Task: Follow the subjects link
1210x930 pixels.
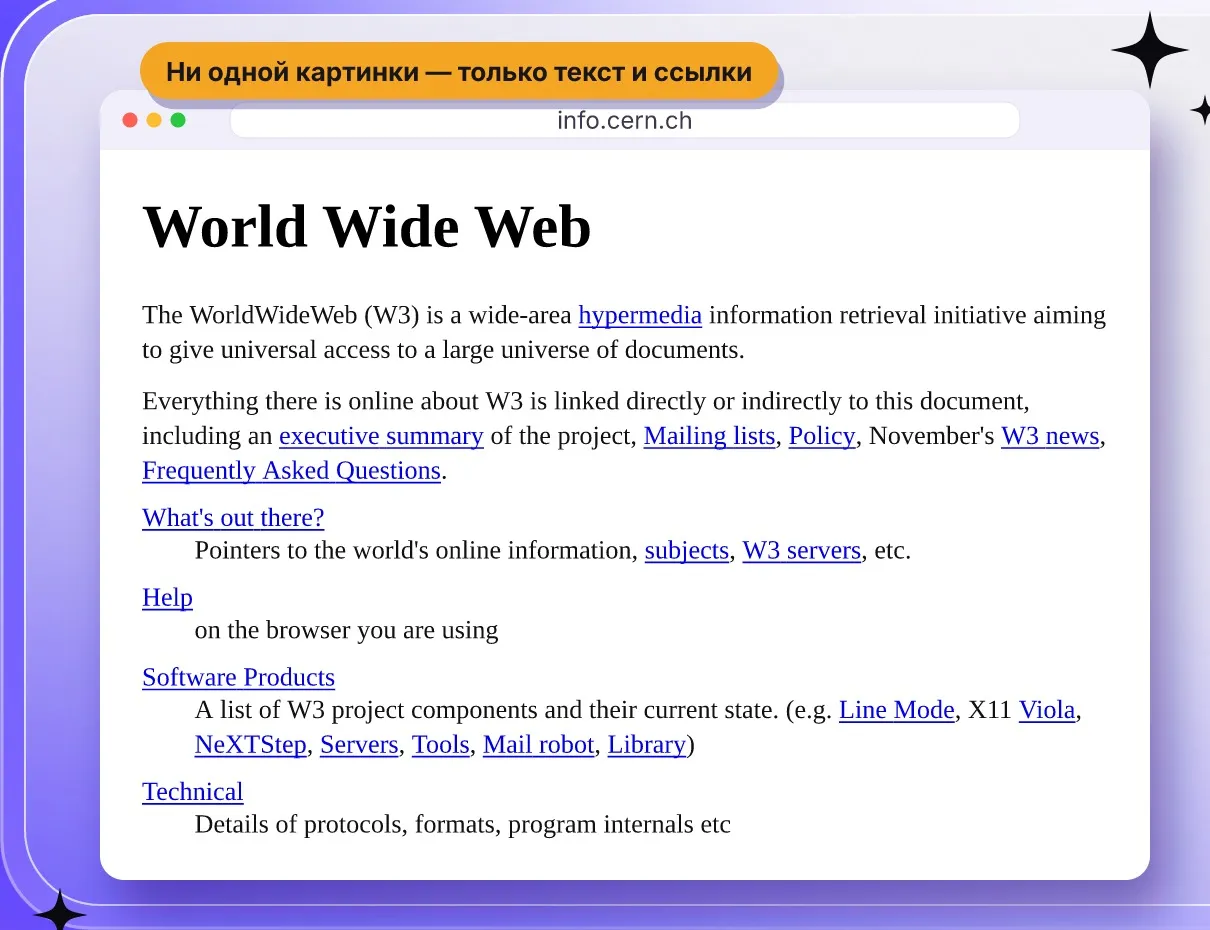Action: click(x=687, y=551)
